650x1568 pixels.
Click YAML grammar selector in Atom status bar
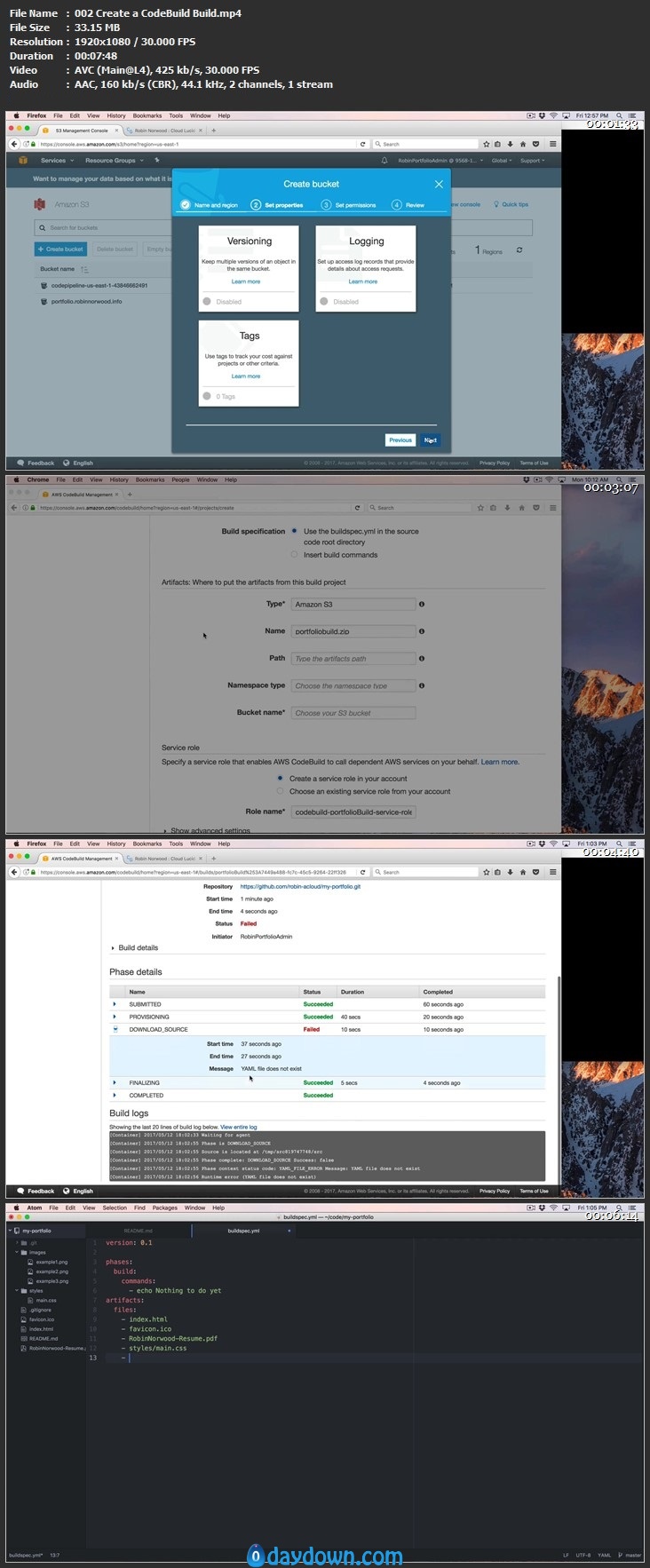604,1555
